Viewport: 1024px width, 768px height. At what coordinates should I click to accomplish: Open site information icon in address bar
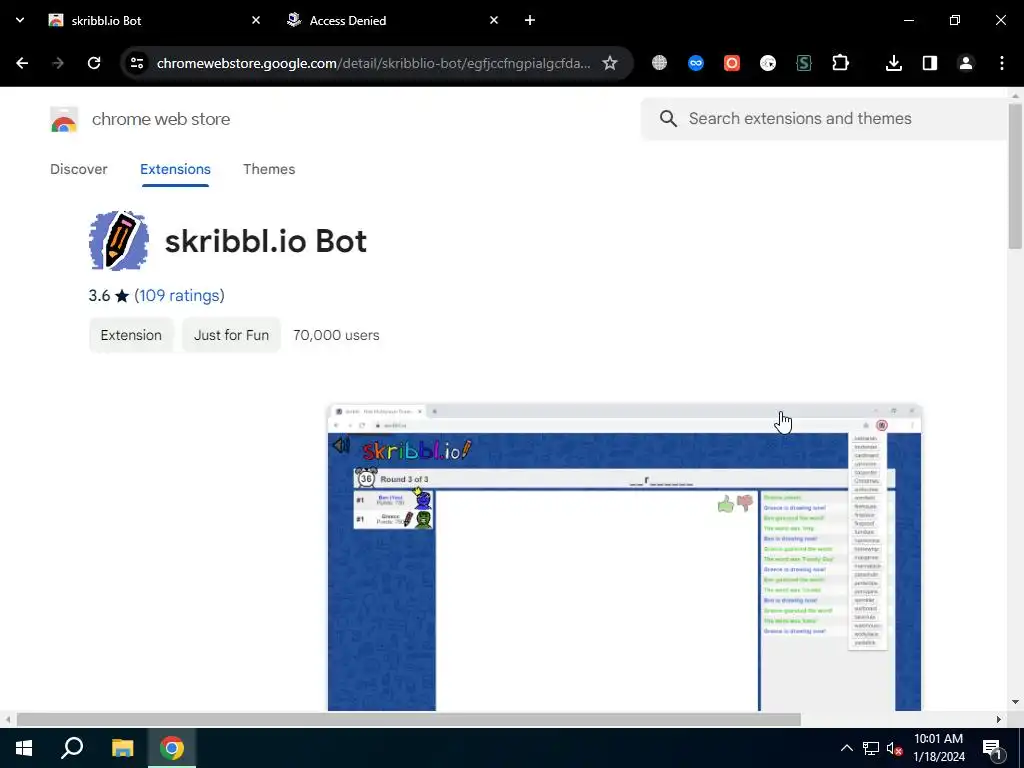(x=137, y=63)
